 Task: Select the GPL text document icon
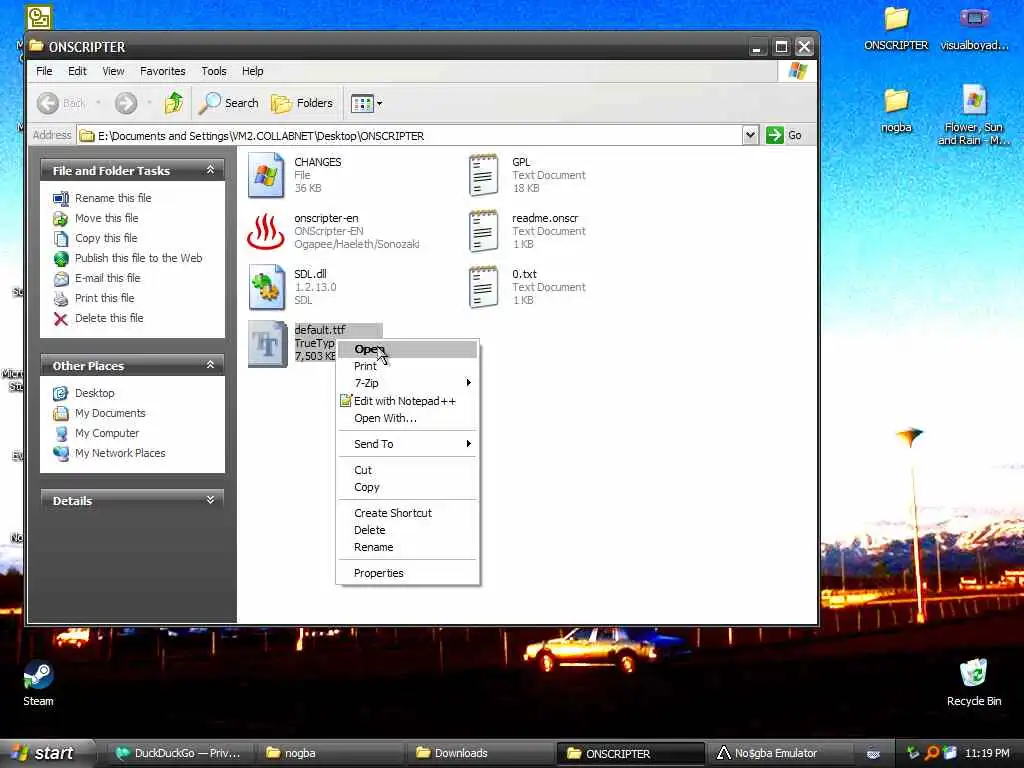coord(483,175)
